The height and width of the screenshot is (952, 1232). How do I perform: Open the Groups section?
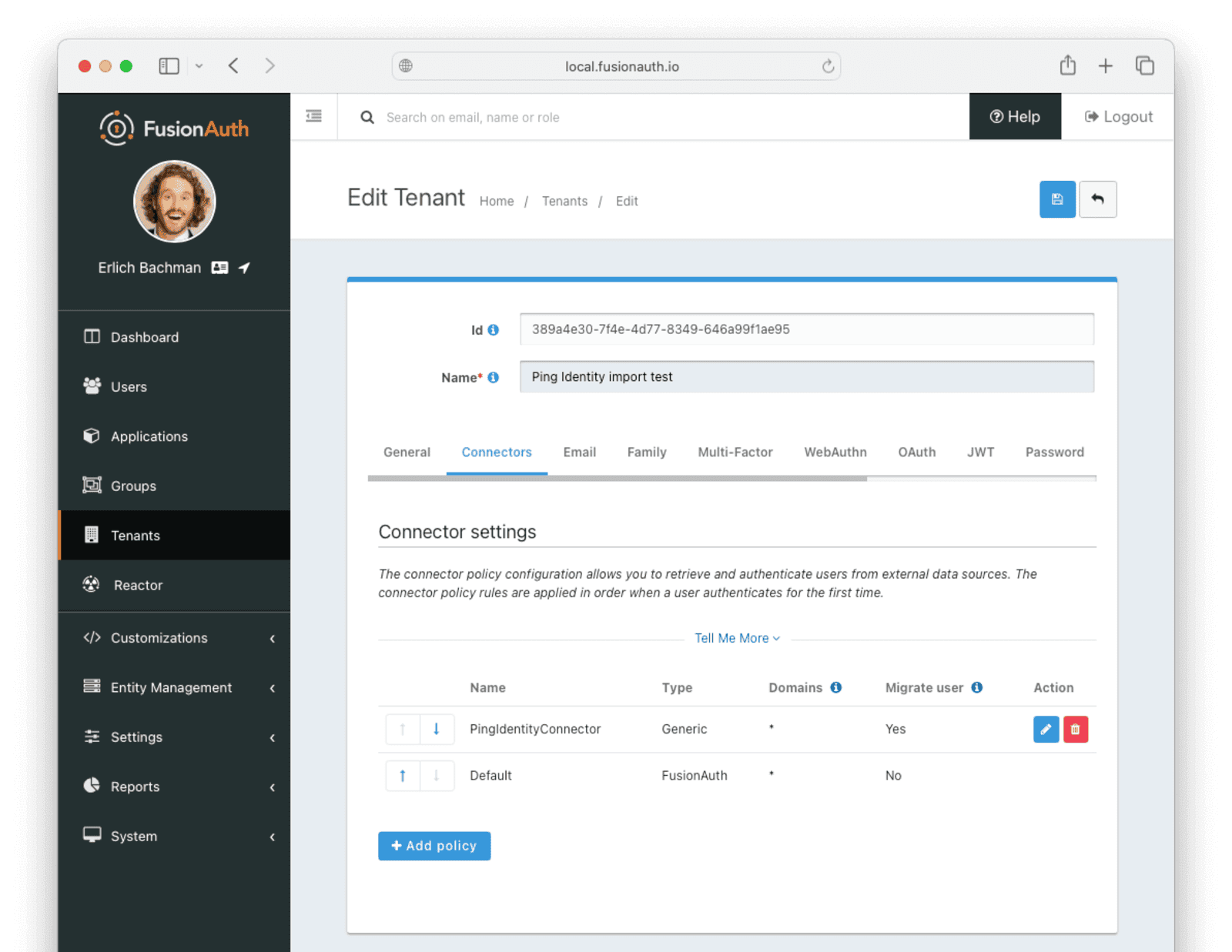click(133, 486)
